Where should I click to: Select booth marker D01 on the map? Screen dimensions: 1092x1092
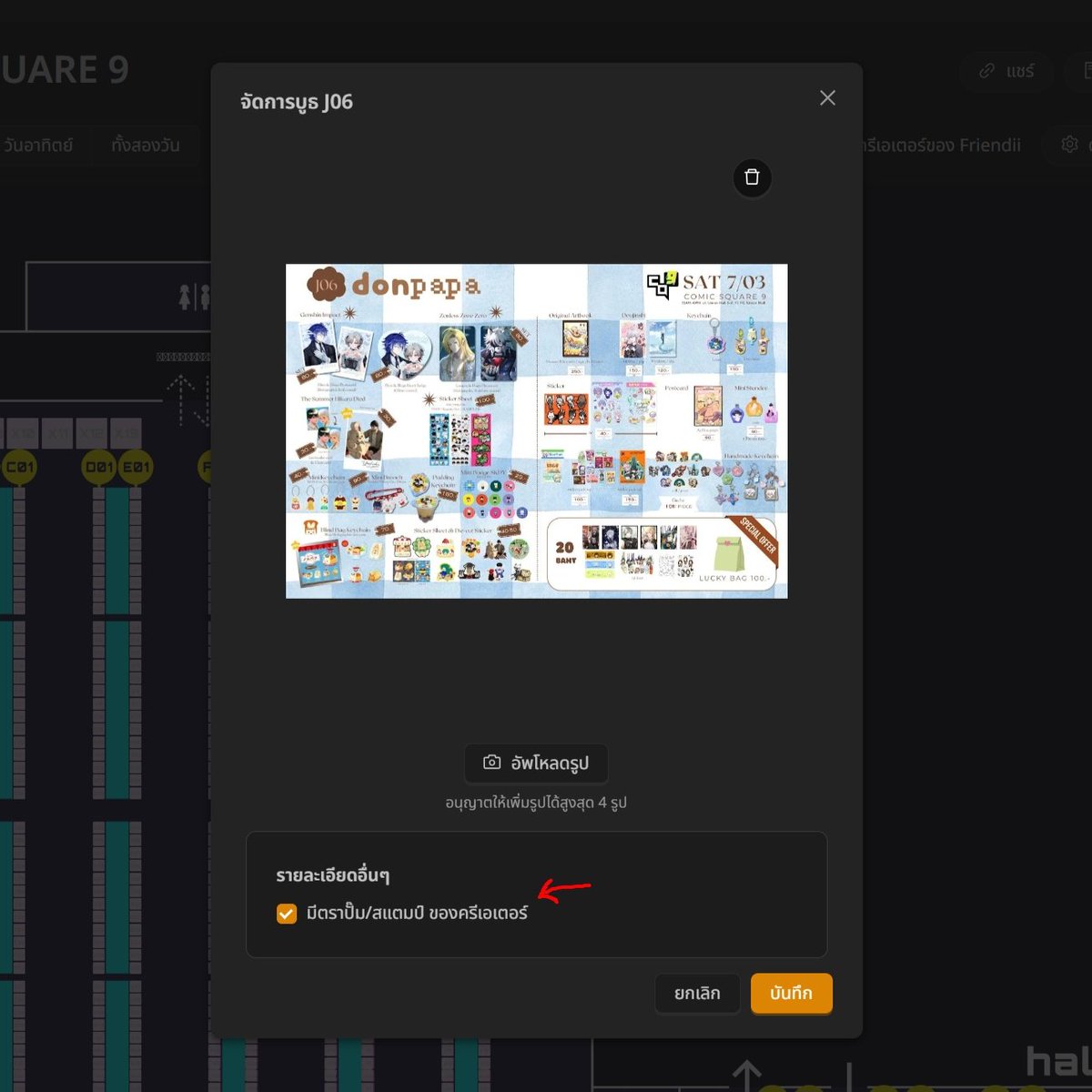click(x=98, y=468)
